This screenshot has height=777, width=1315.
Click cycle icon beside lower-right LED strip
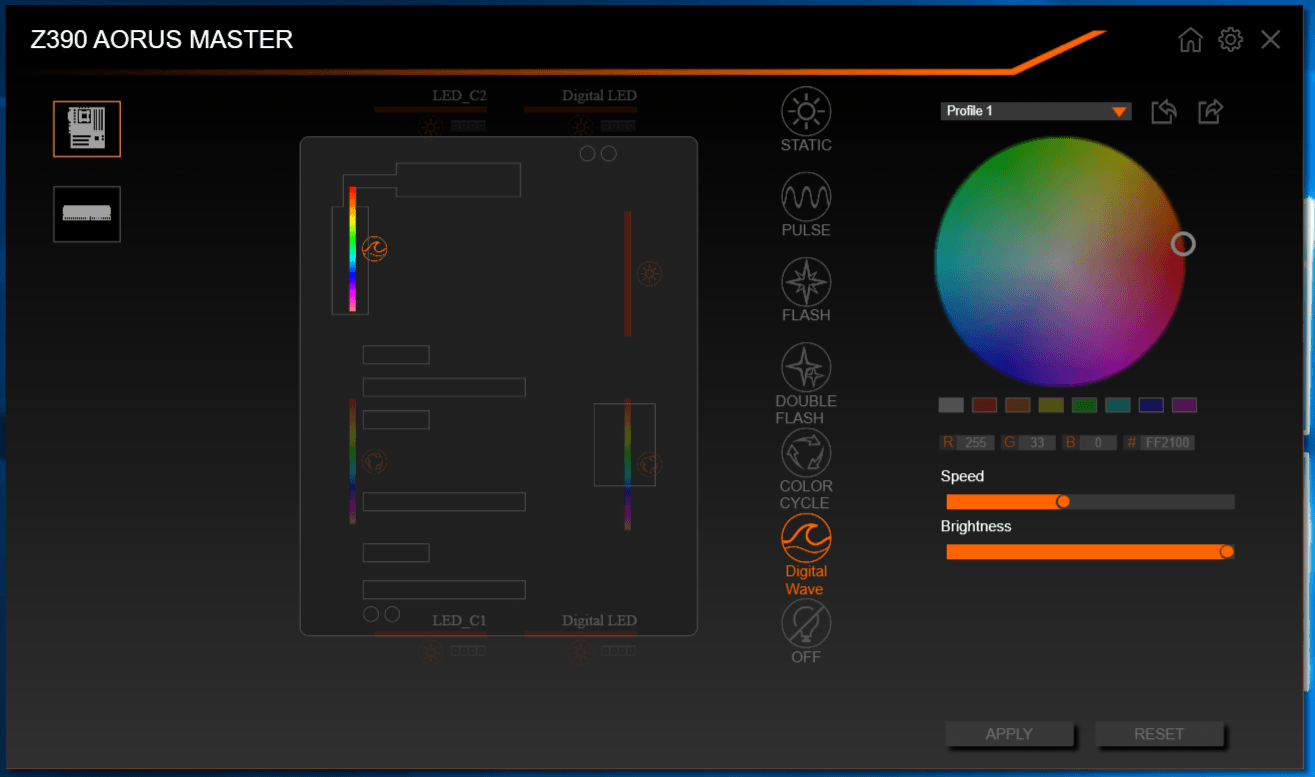649,464
